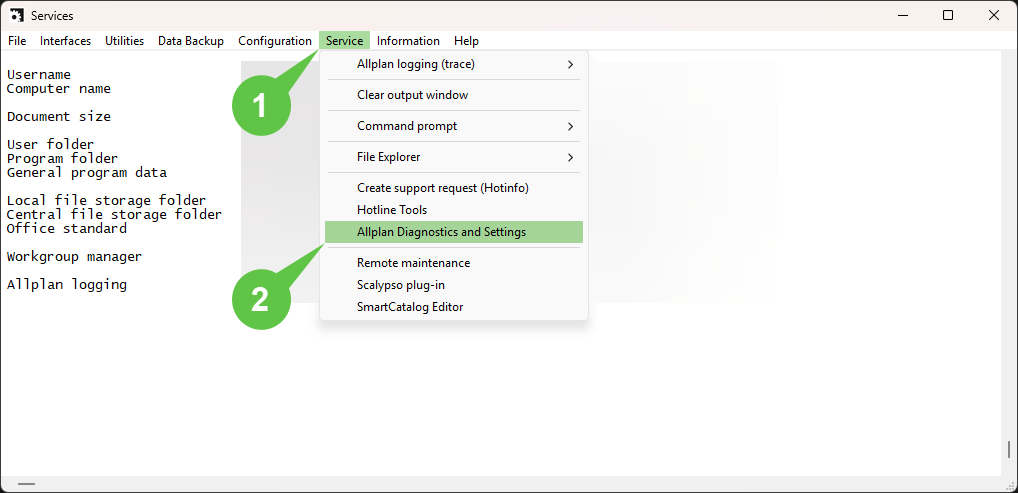
Task: Open the Utilities menu
Action: tap(124, 41)
